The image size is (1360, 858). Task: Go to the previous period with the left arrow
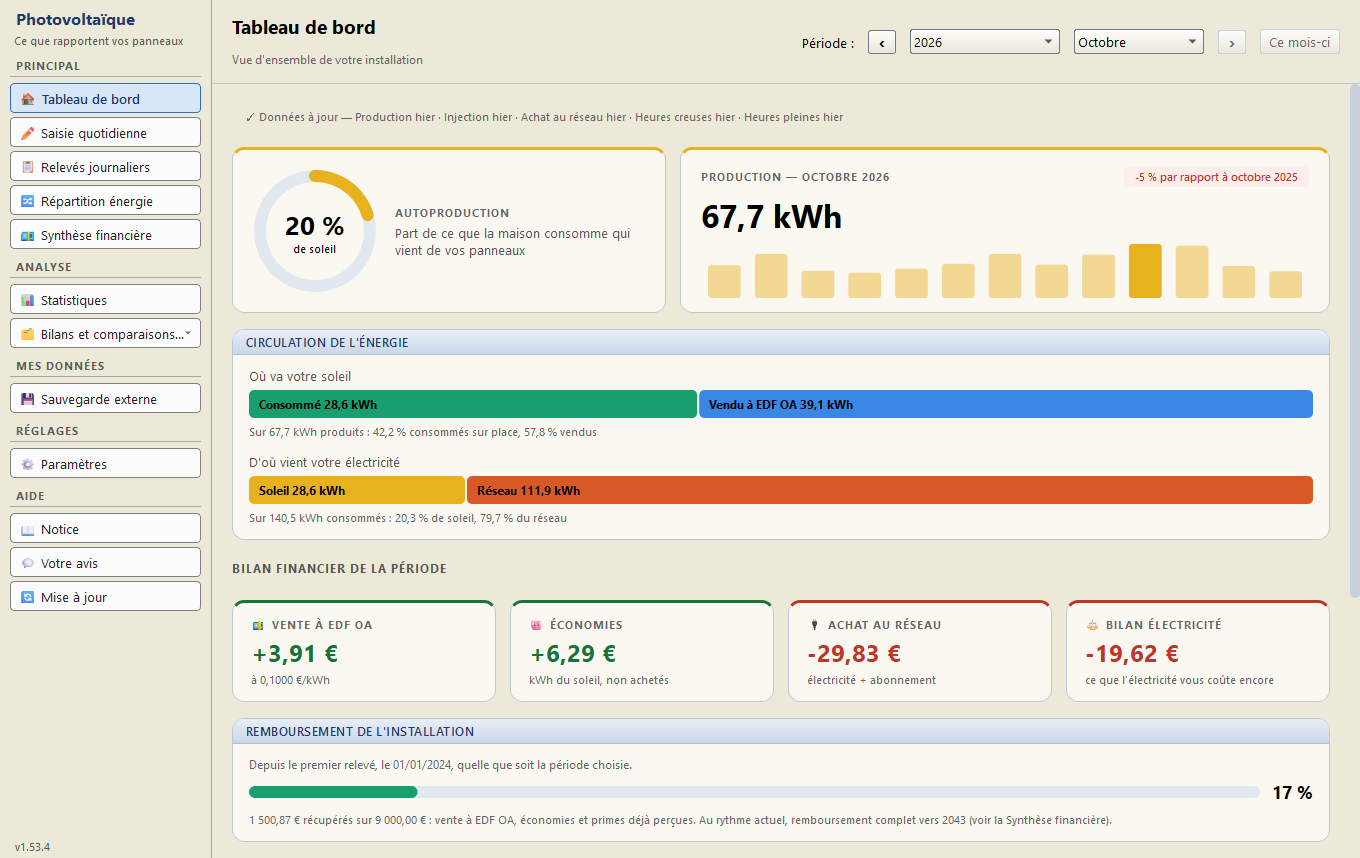click(882, 42)
